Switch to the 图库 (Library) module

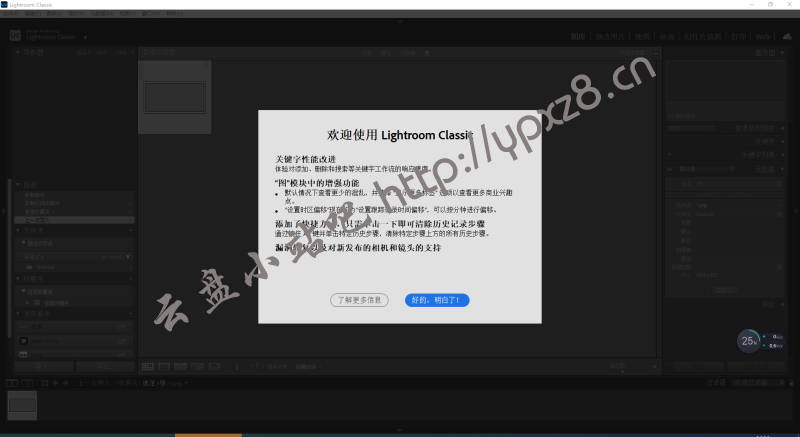point(578,37)
